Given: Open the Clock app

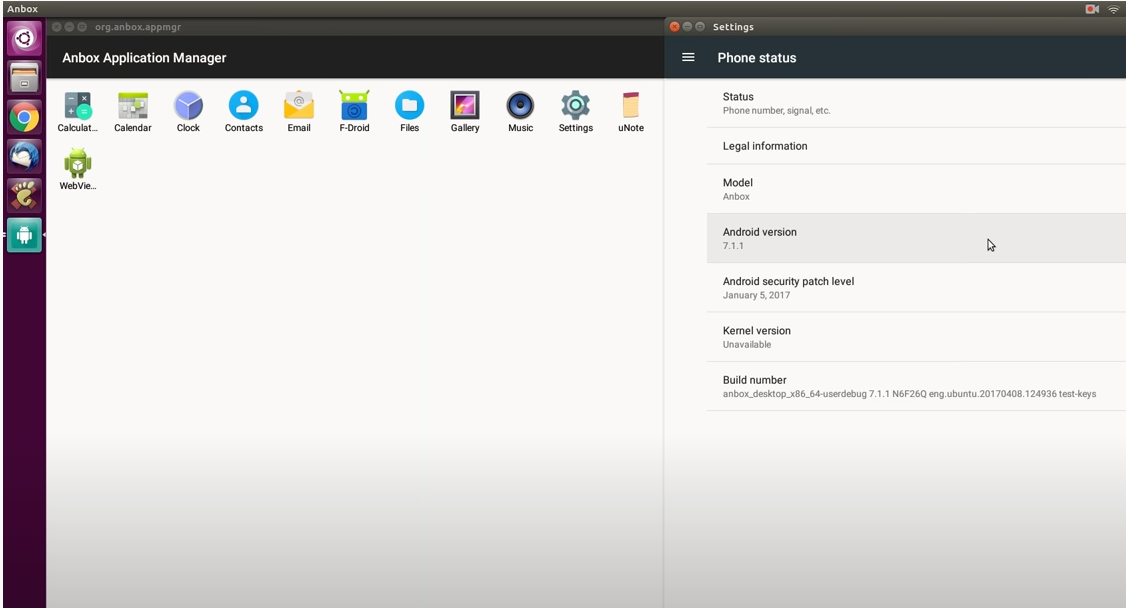Looking at the screenshot, I should [188, 107].
